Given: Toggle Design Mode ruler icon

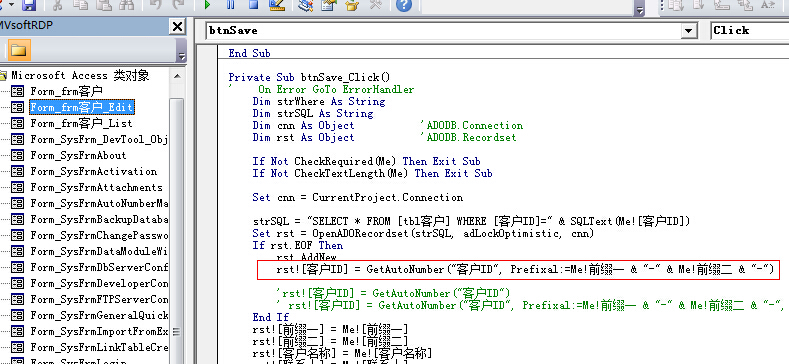Looking at the screenshot, I should coord(277,6).
